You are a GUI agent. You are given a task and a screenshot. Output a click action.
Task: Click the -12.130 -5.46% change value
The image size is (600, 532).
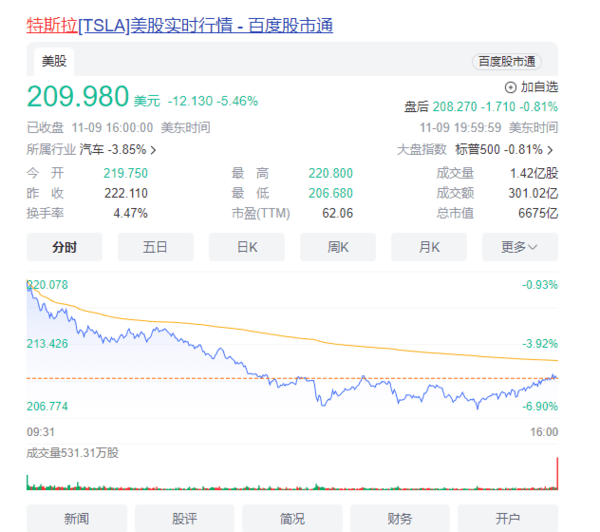[213, 101]
